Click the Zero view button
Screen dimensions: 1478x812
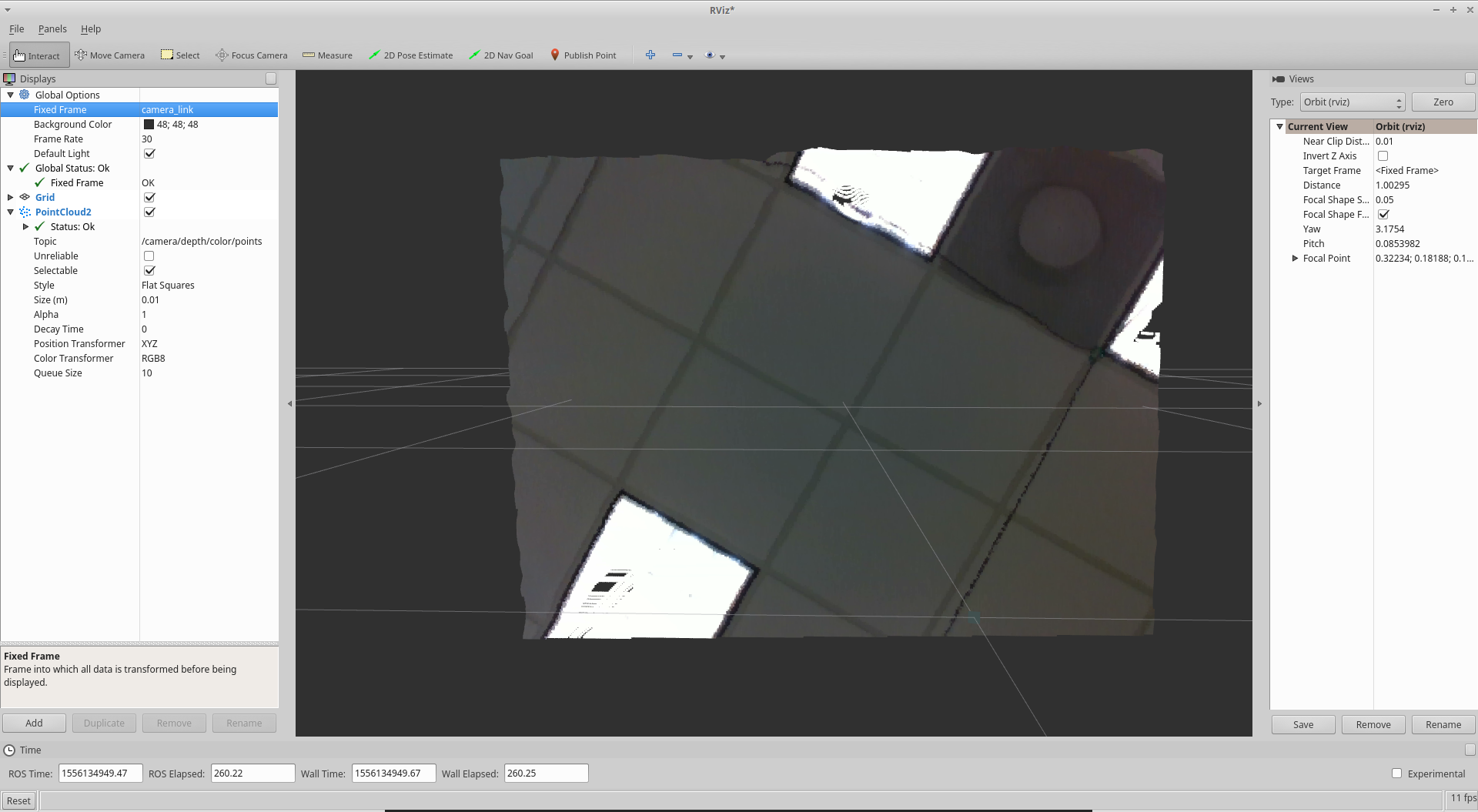pos(1443,102)
